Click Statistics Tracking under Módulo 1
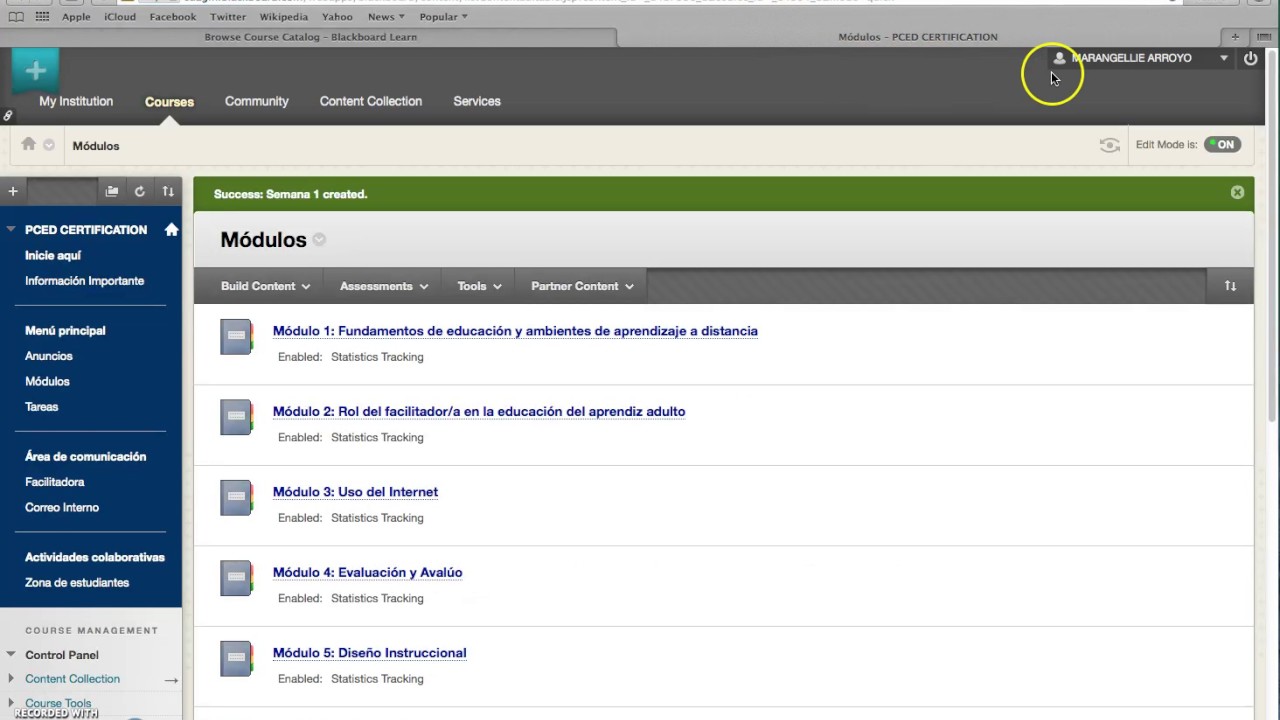Image resolution: width=1280 pixels, height=720 pixels. click(377, 357)
